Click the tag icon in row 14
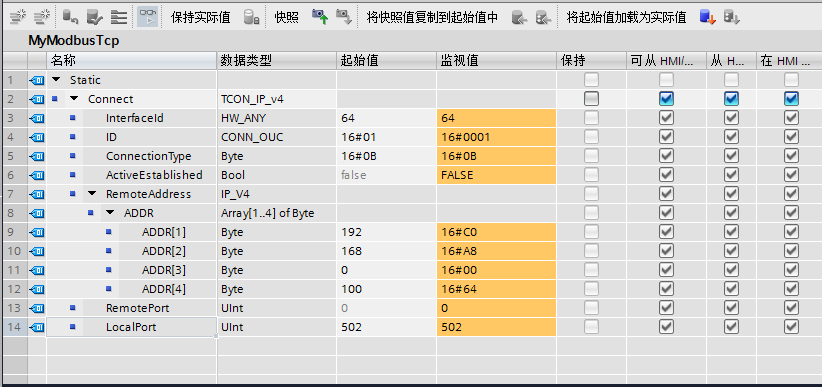The image size is (822, 387). tap(37, 327)
